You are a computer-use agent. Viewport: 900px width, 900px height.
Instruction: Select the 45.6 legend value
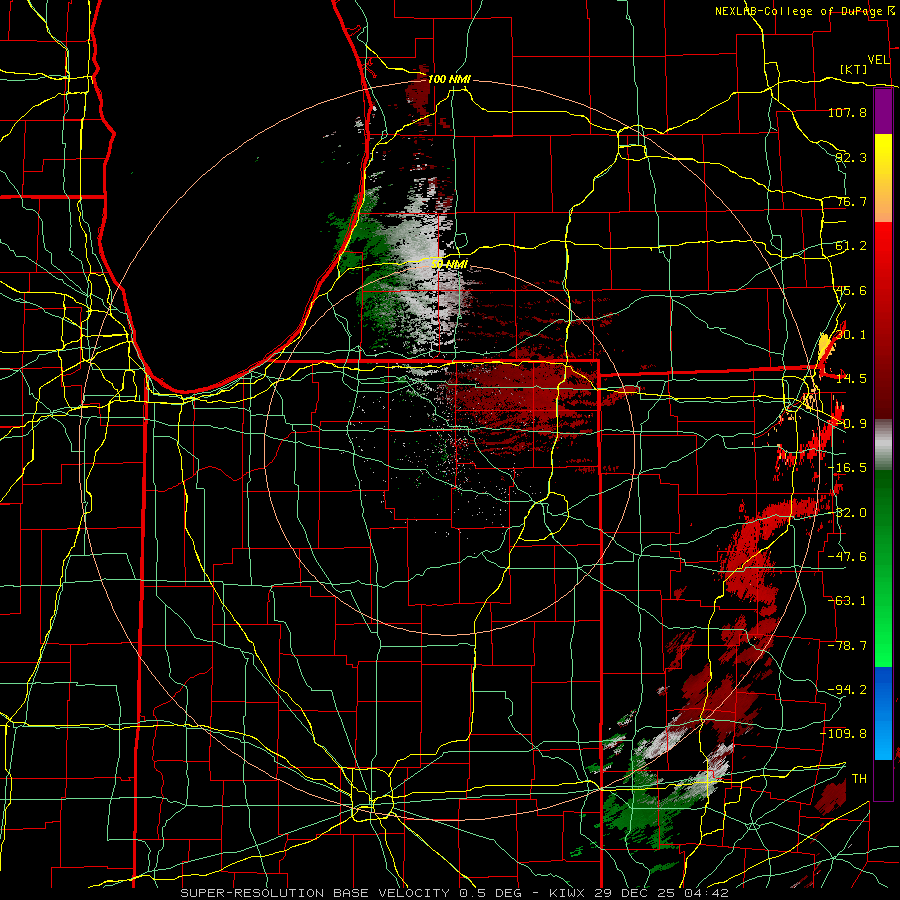point(851,290)
